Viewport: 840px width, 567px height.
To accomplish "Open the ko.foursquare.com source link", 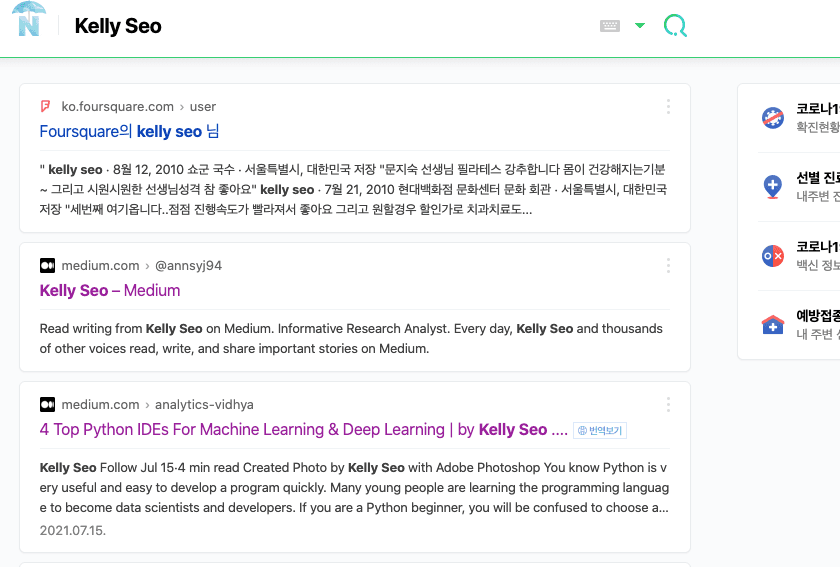I will click(139, 107).
